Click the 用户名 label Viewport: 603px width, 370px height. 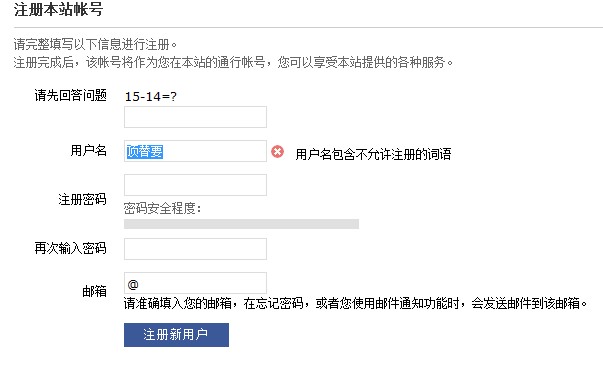click(88, 150)
